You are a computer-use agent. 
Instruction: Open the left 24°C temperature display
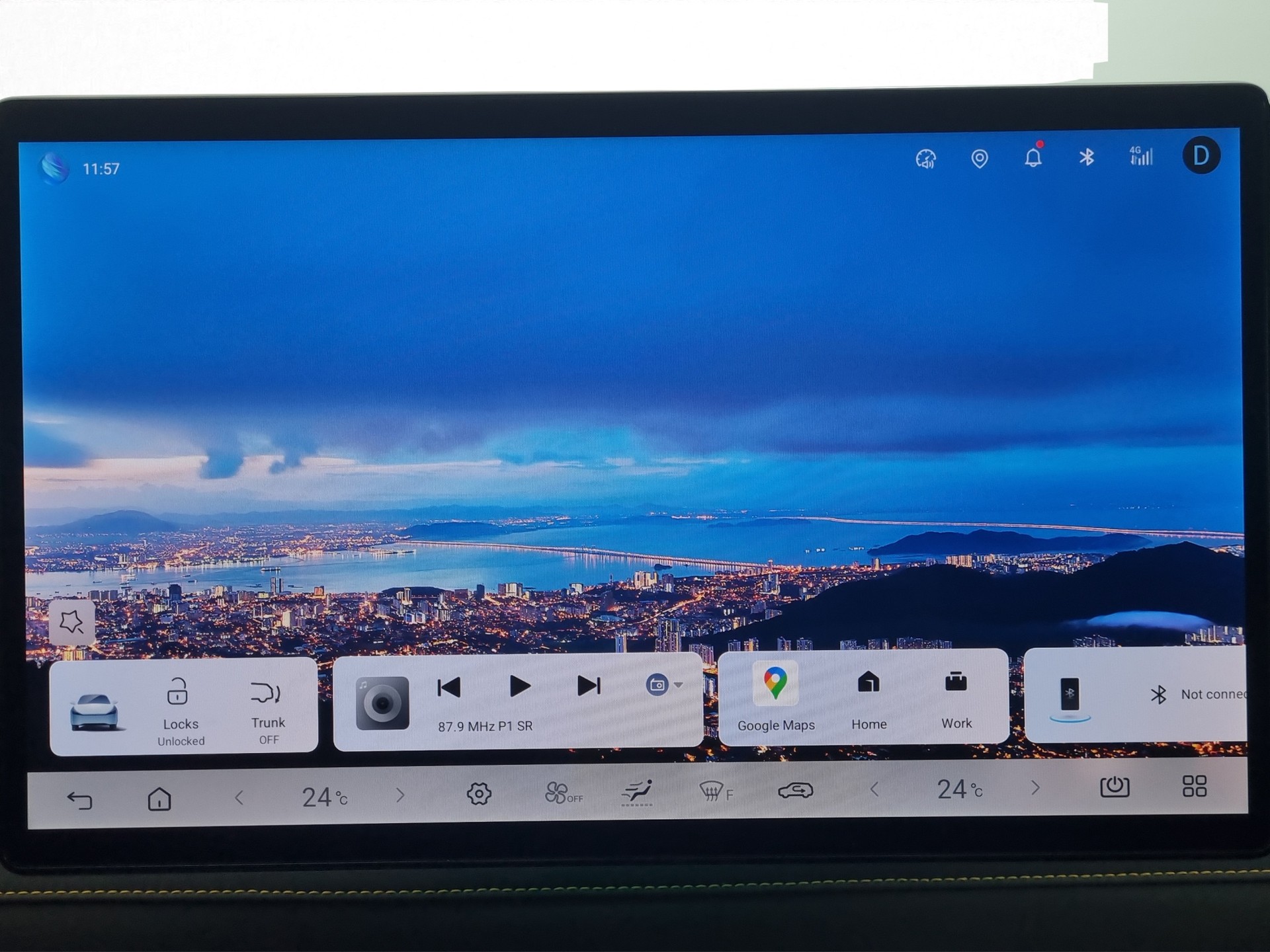click(x=324, y=797)
